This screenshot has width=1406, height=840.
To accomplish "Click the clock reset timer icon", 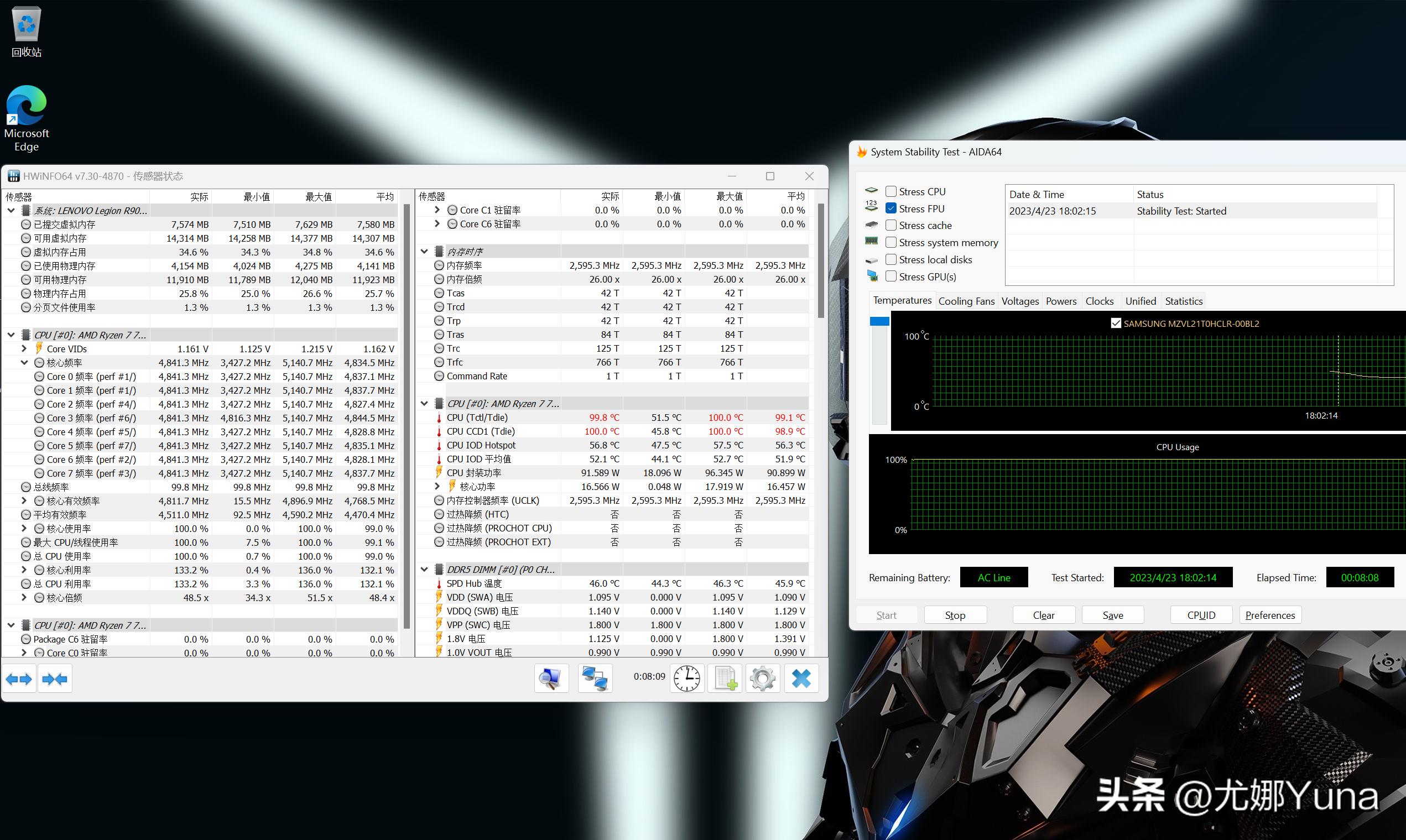I will coord(686,678).
